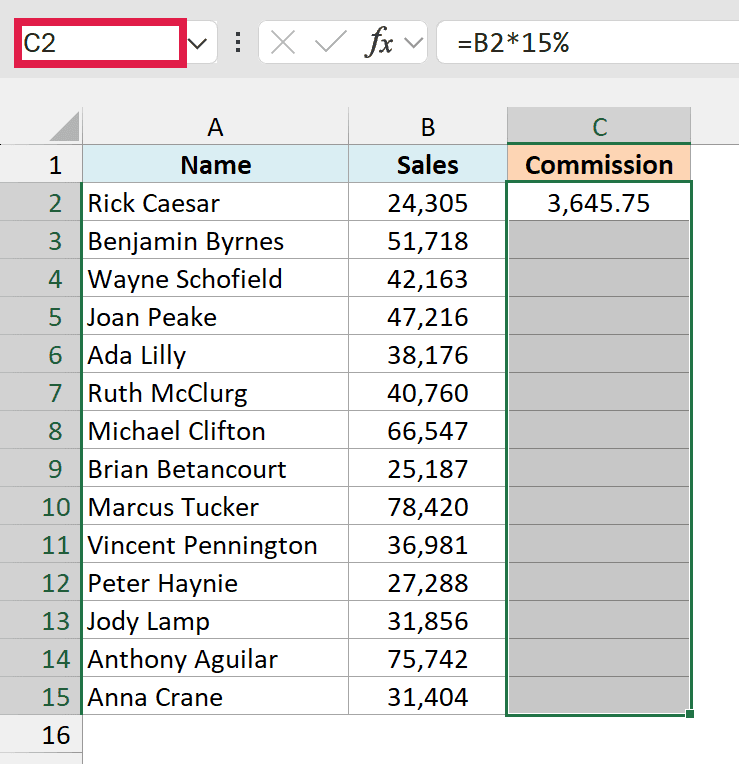The image size is (739, 764).
Task: Select row 8 header
Action: [x=40, y=431]
